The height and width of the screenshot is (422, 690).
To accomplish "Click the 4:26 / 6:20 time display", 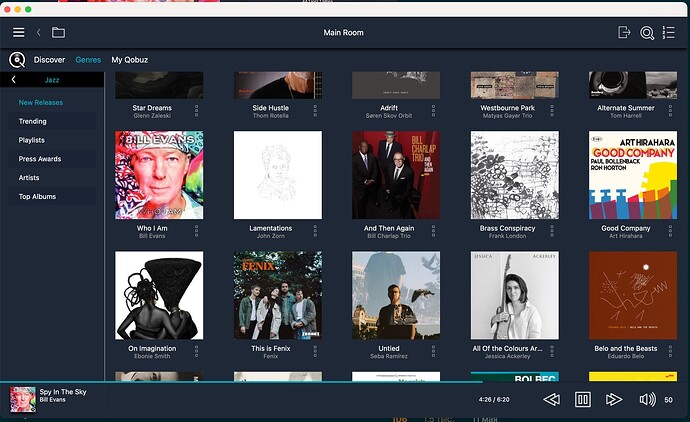I will [x=494, y=400].
